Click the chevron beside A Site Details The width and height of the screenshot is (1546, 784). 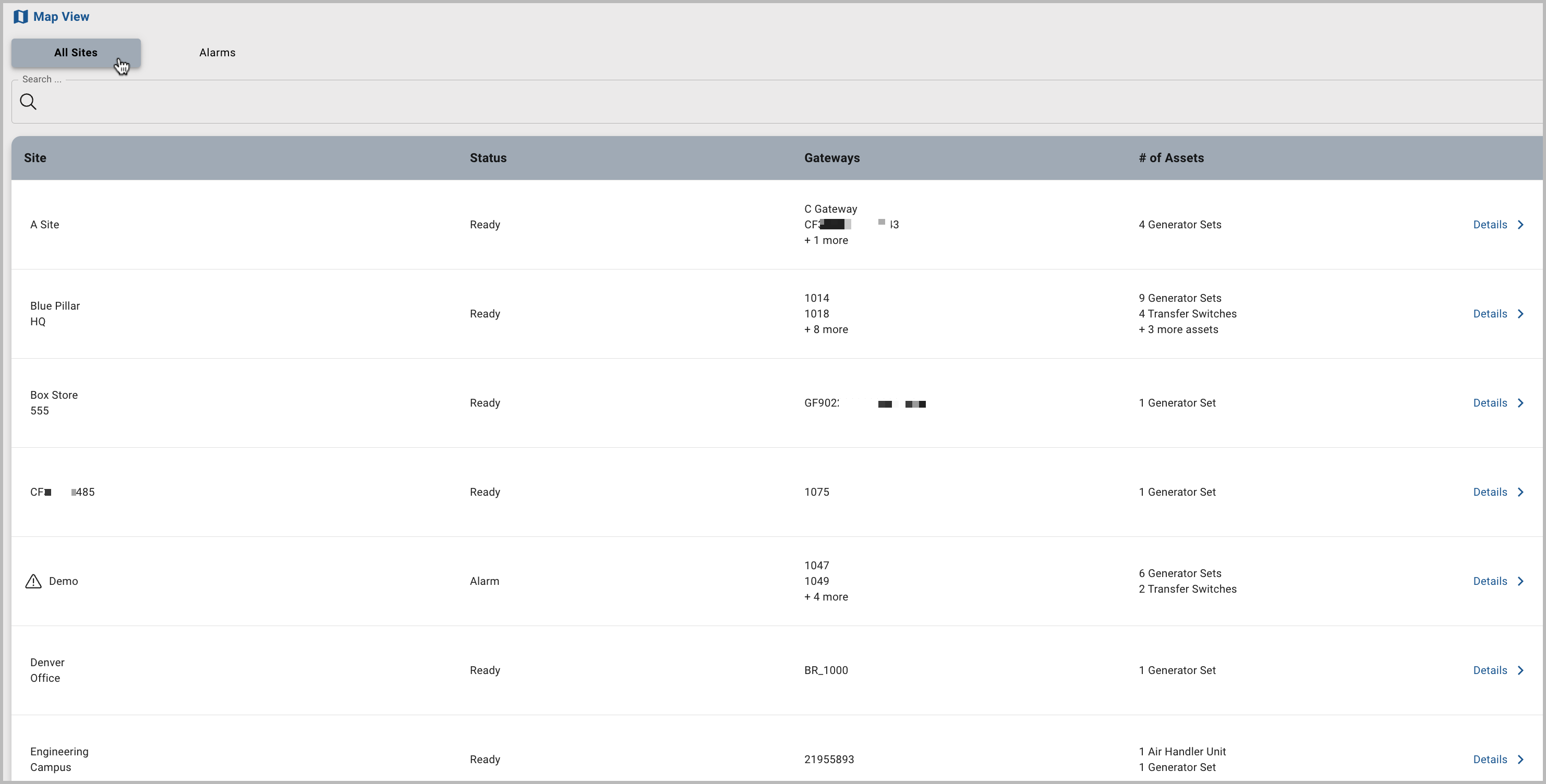(x=1521, y=224)
